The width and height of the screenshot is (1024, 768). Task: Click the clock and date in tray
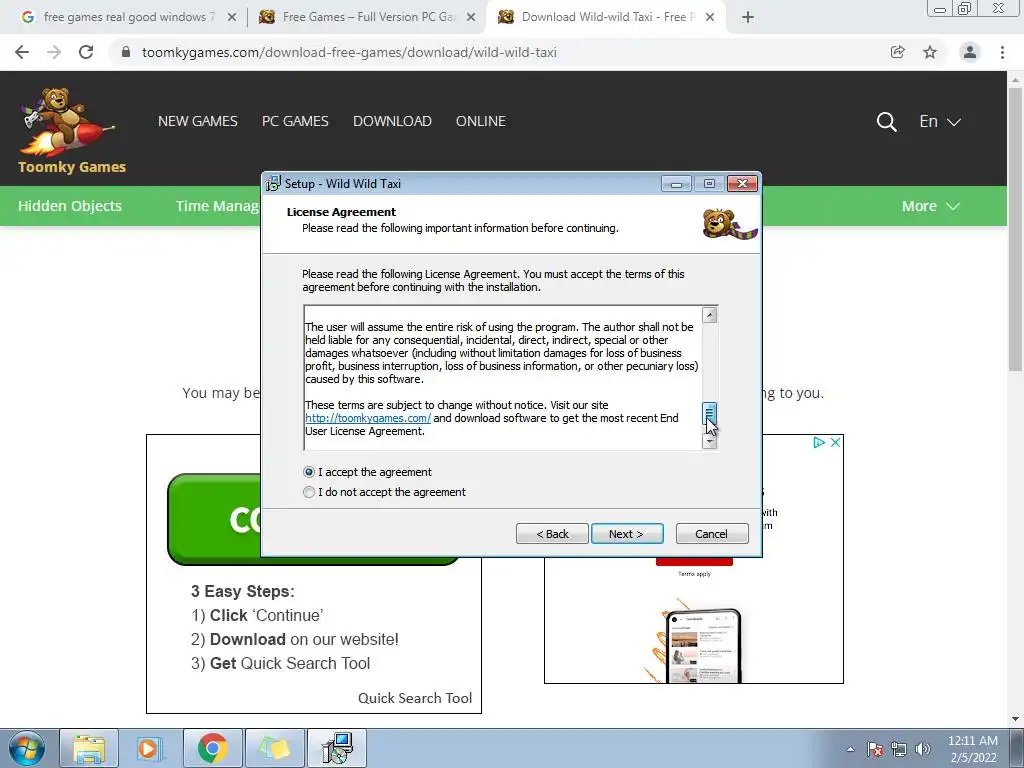tap(973, 749)
